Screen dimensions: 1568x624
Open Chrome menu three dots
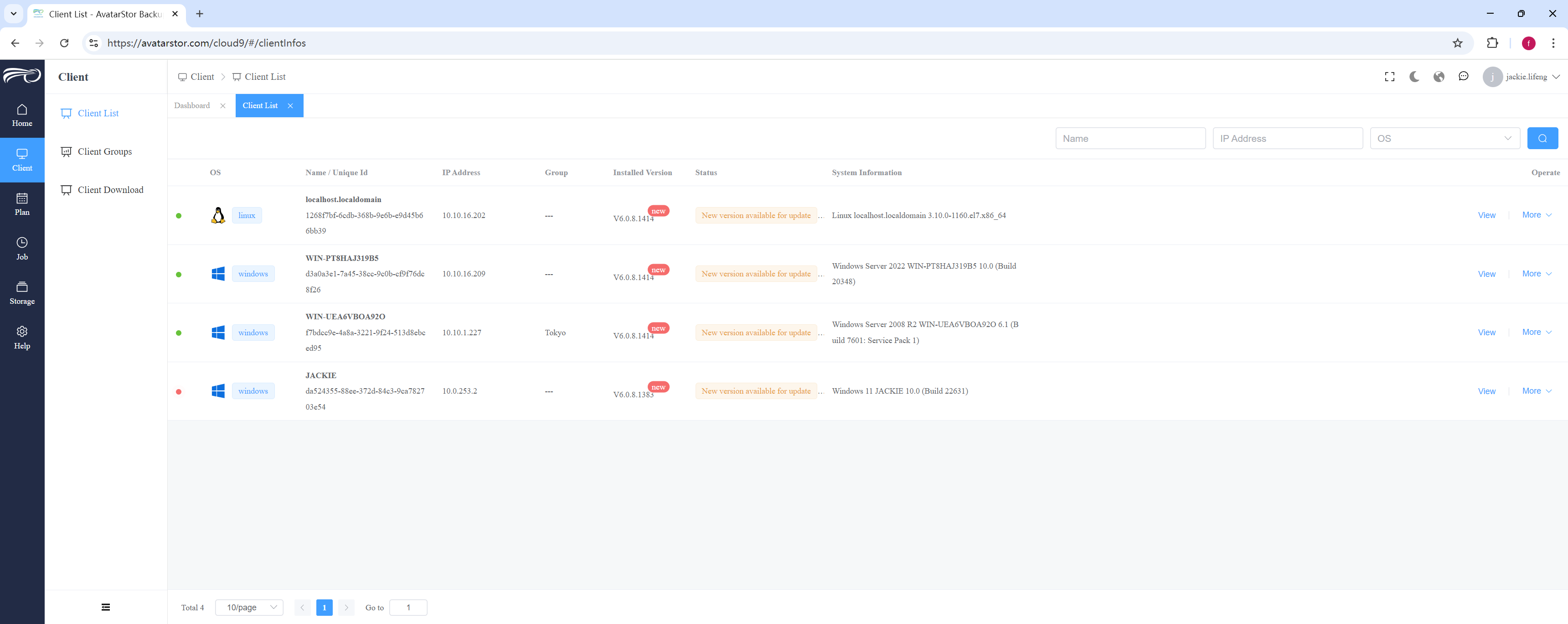(x=1553, y=43)
